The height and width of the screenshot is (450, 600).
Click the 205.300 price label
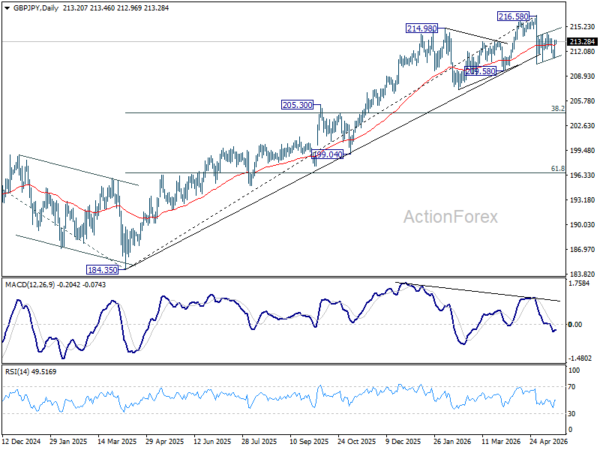pos(297,105)
